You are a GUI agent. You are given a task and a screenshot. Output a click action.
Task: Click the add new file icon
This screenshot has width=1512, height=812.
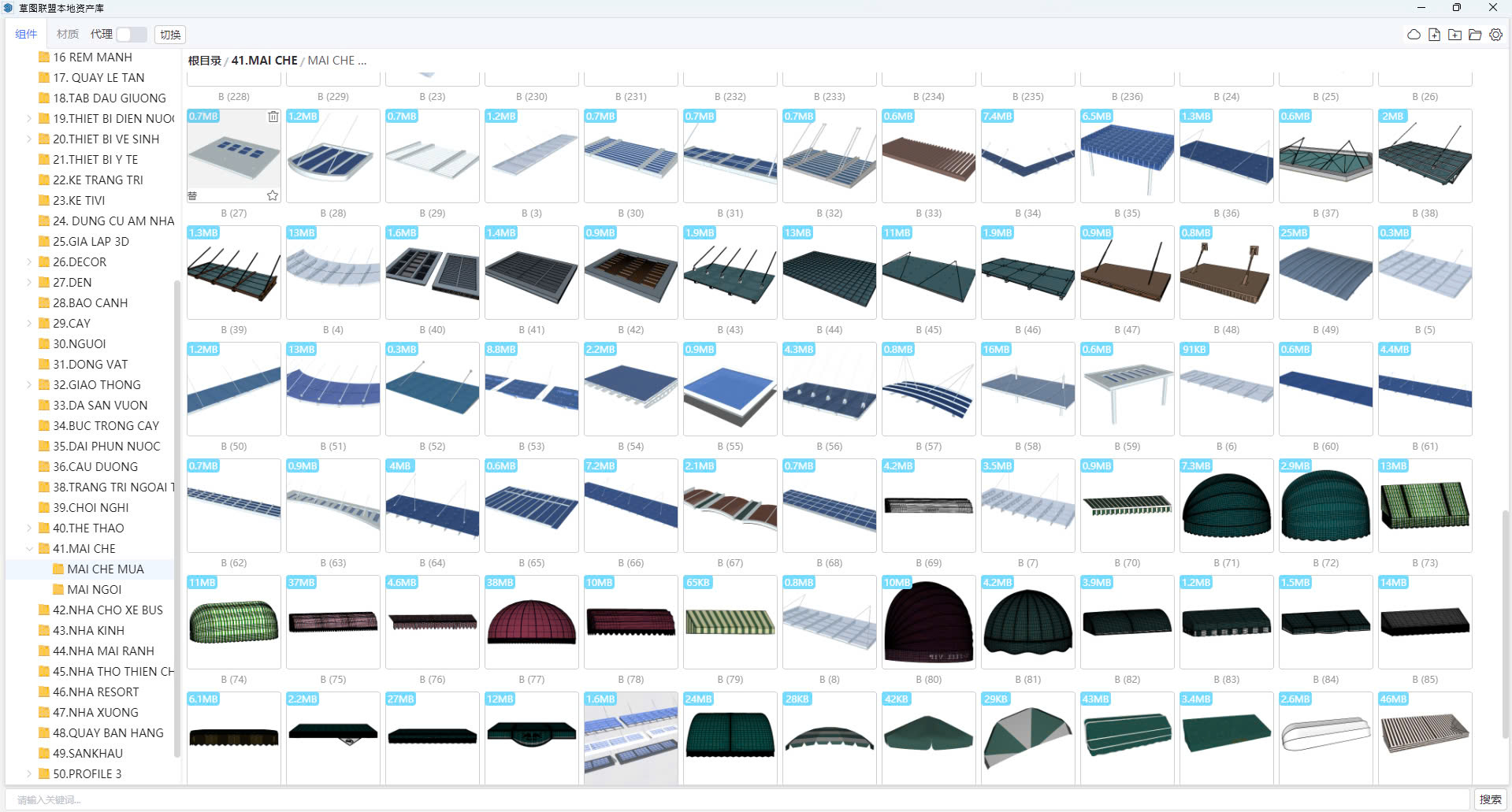click(x=1434, y=35)
